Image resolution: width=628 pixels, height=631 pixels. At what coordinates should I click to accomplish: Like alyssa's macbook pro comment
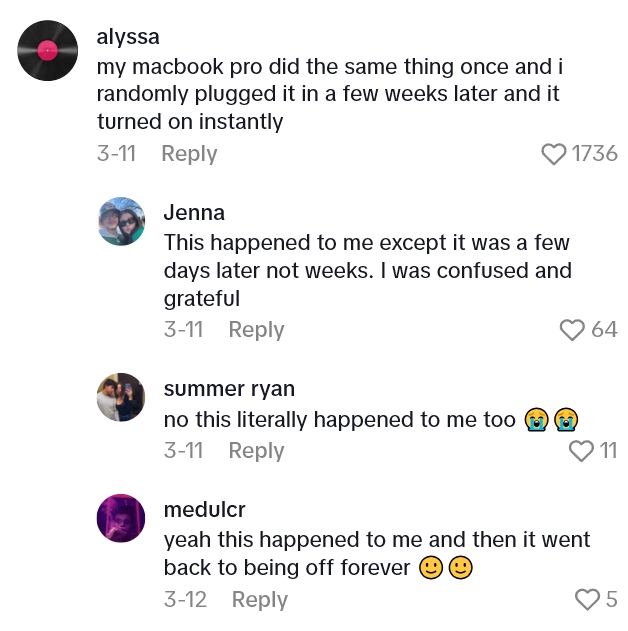coord(554,154)
